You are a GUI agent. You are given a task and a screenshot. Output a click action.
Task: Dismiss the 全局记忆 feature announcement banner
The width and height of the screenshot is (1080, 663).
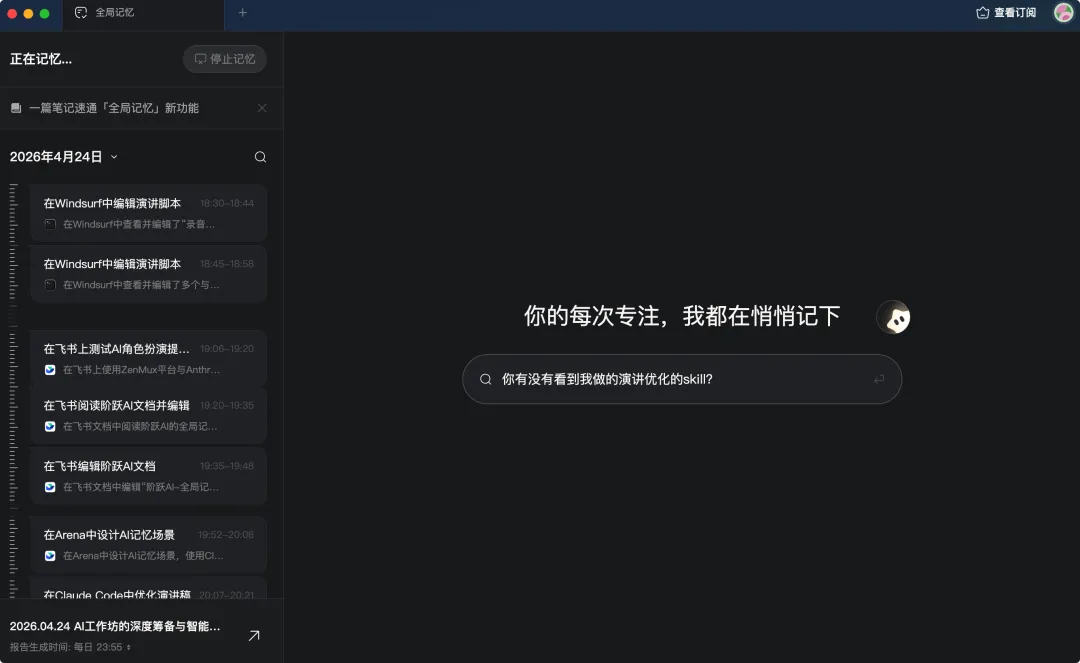(263, 107)
